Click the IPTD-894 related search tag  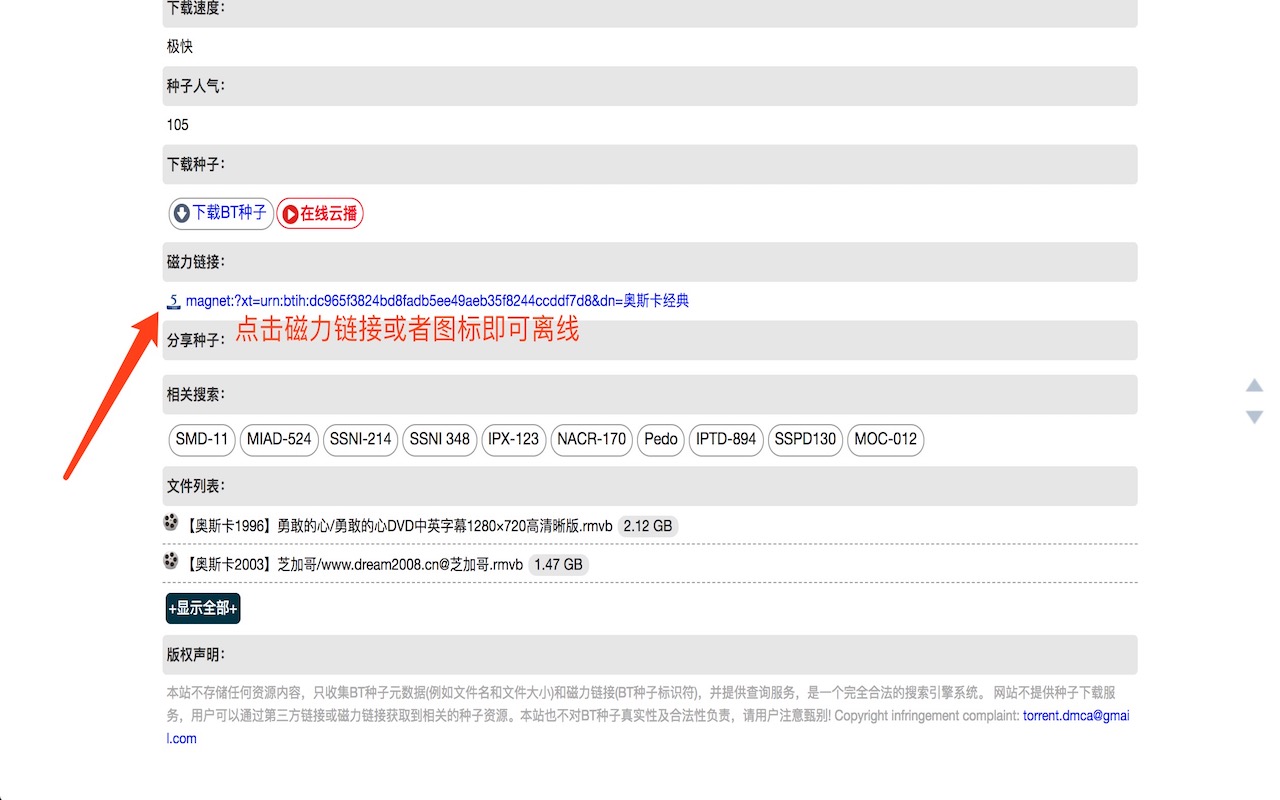[x=726, y=440]
